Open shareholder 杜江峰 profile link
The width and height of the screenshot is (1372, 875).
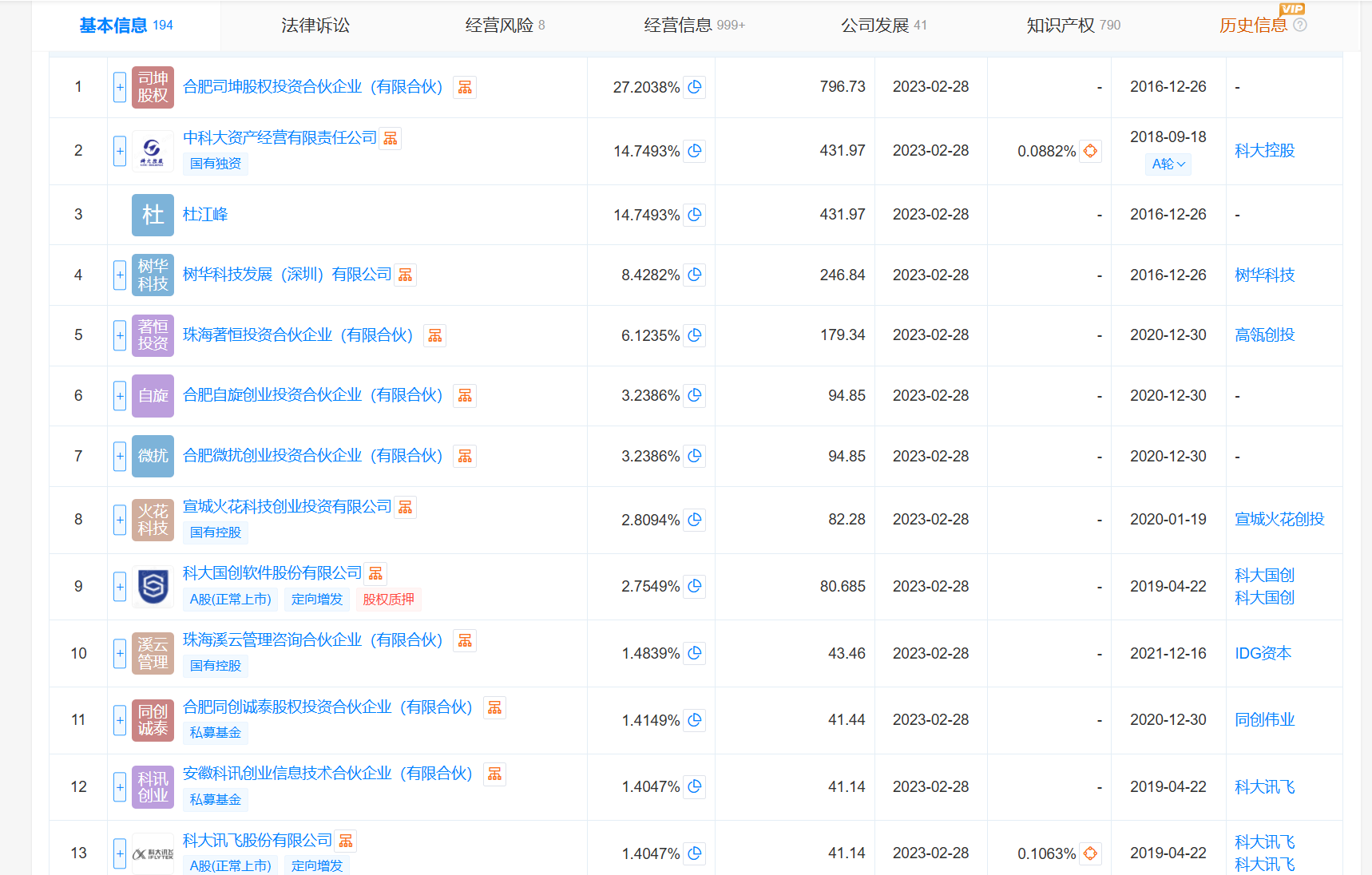point(205,215)
